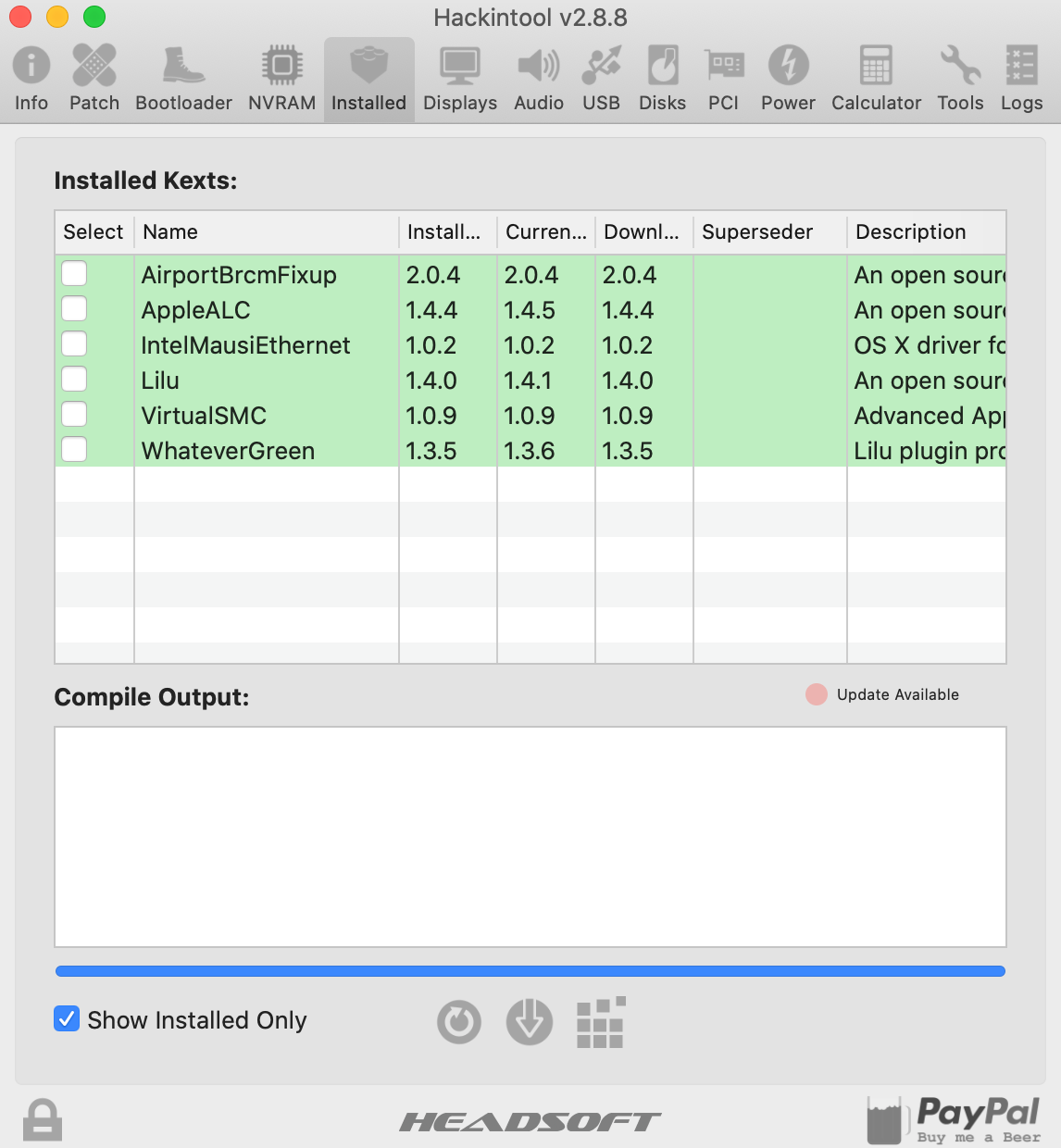Open the Info toolbar section

pyautogui.click(x=31, y=79)
